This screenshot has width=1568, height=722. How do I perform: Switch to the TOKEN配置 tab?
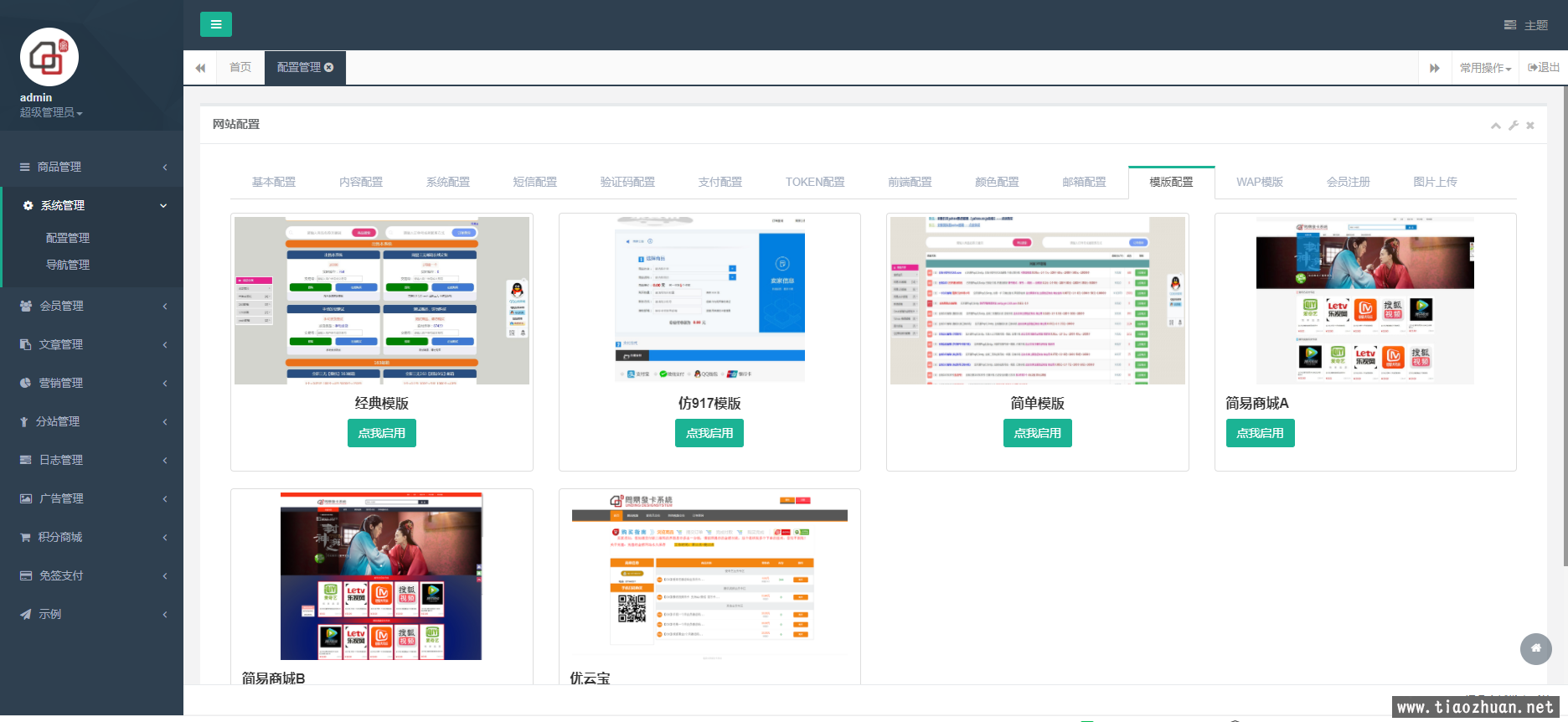(x=815, y=182)
